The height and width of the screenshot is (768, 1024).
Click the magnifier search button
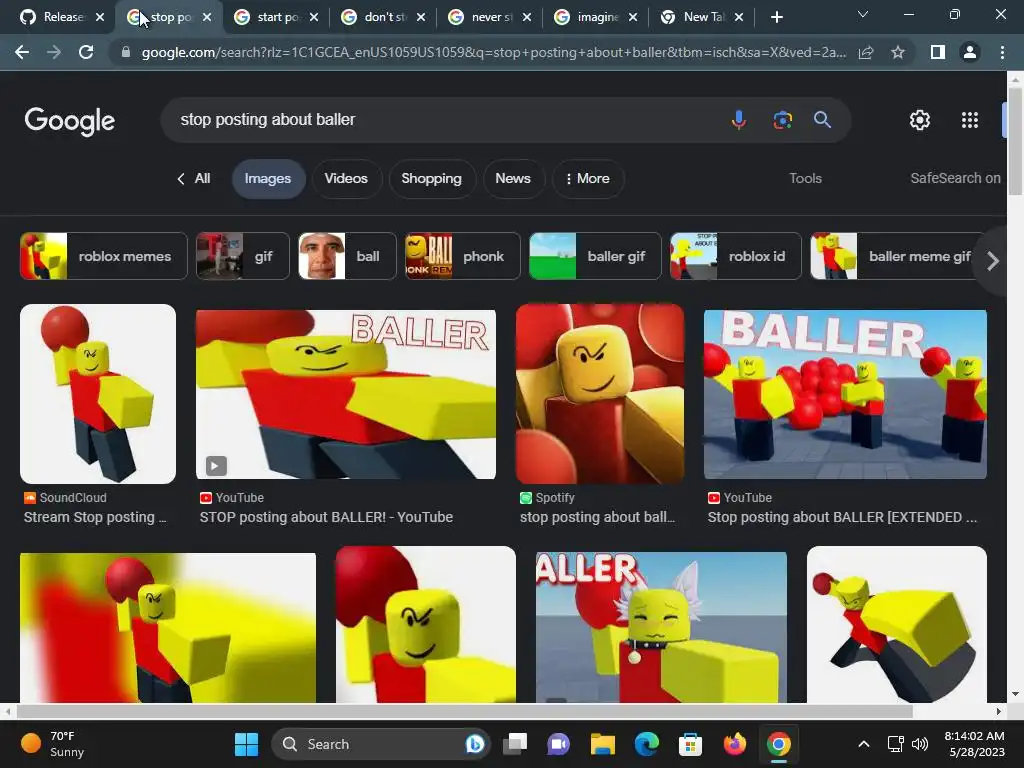[x=822, y=120]
